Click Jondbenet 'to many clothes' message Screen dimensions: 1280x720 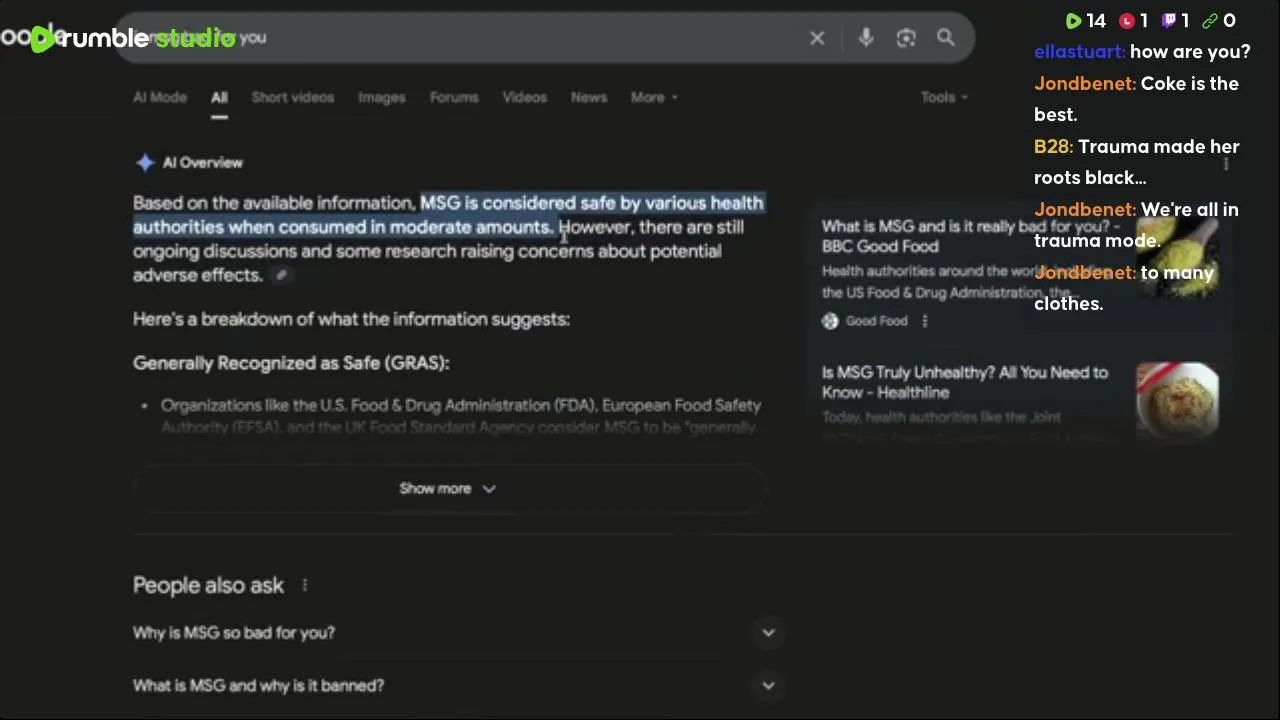click(1124, 288)
